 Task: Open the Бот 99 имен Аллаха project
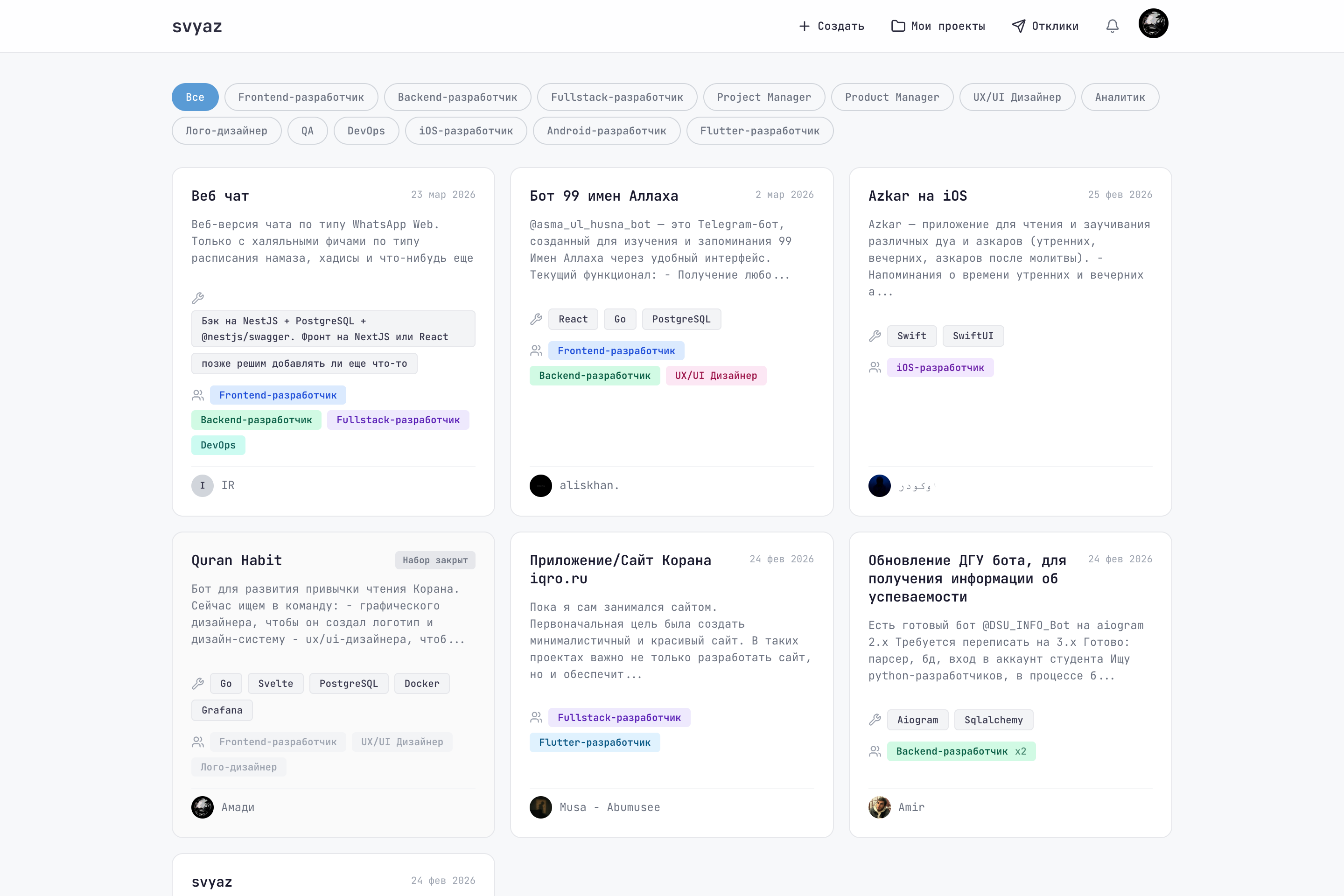point(604,196)
